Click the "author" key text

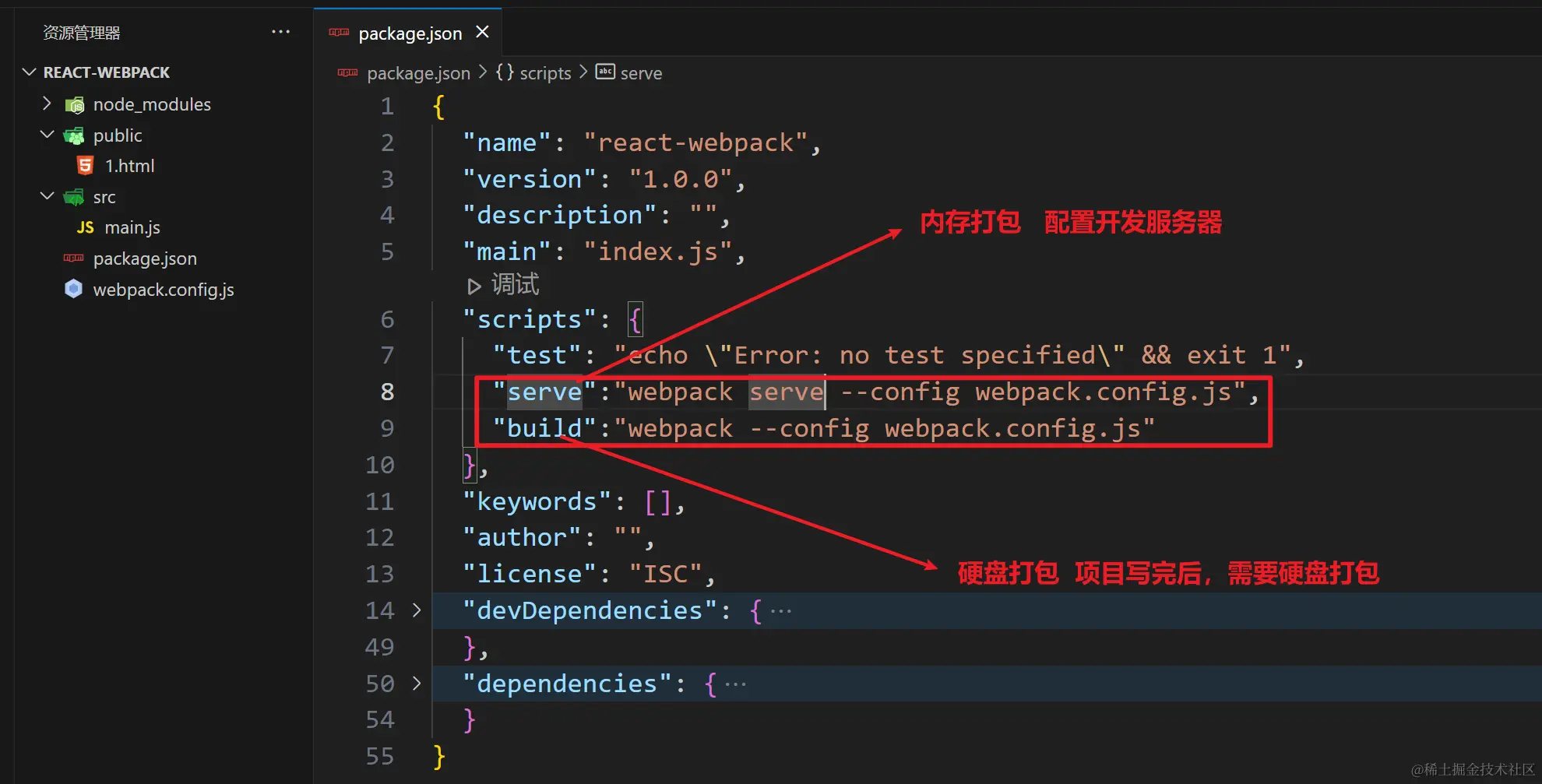[x=522, y=537]
